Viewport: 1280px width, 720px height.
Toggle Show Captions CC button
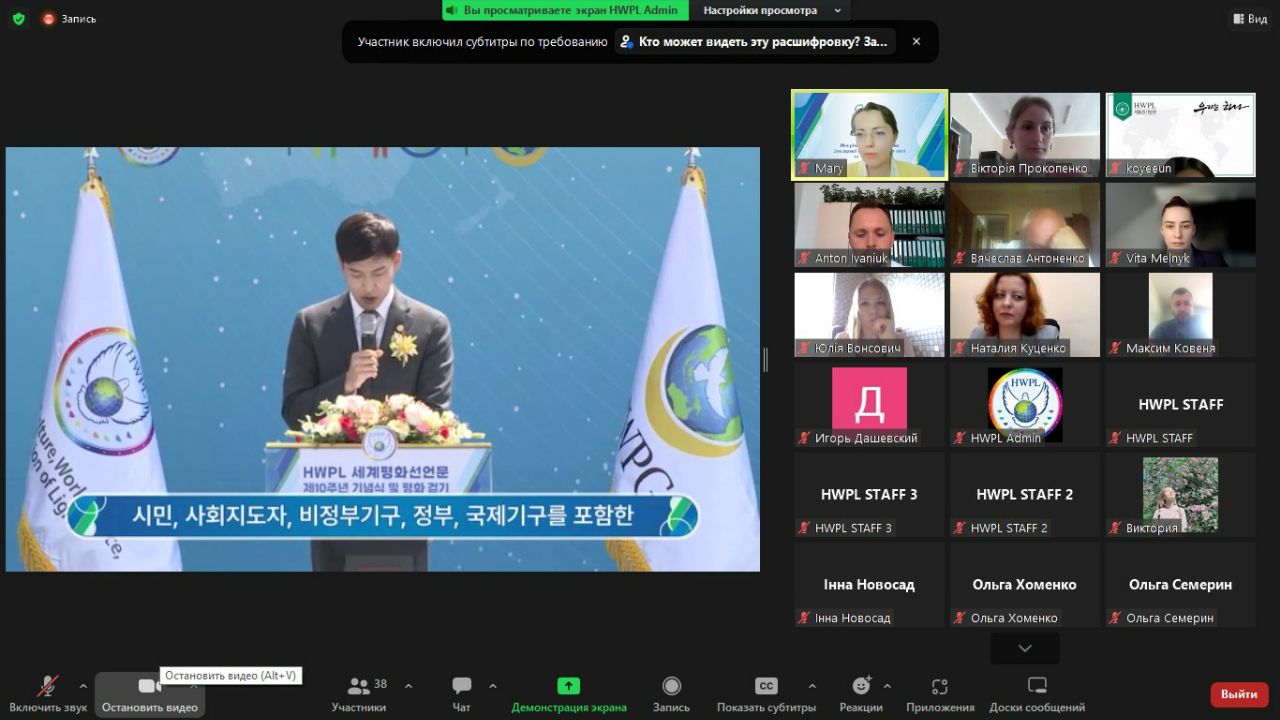(x=766, y=686)
